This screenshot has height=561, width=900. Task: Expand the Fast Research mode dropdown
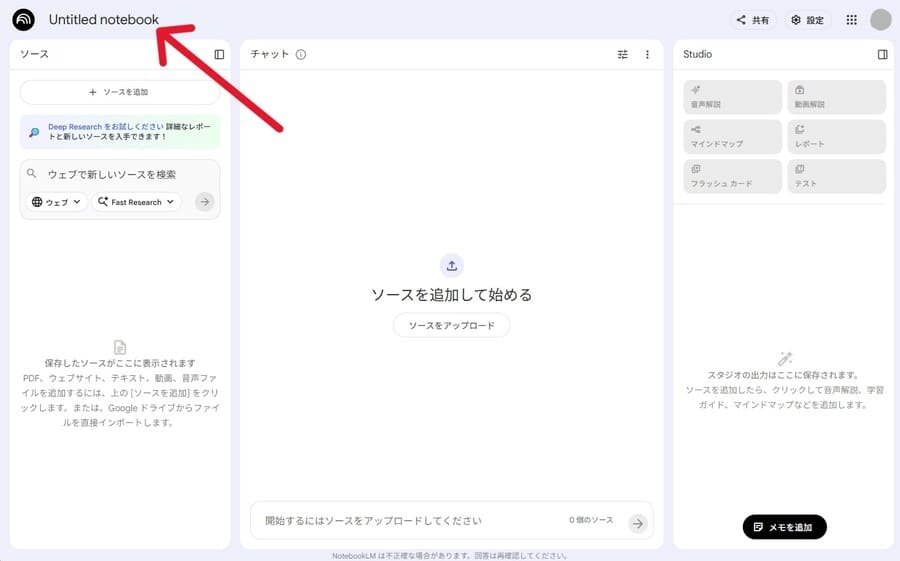136,202
